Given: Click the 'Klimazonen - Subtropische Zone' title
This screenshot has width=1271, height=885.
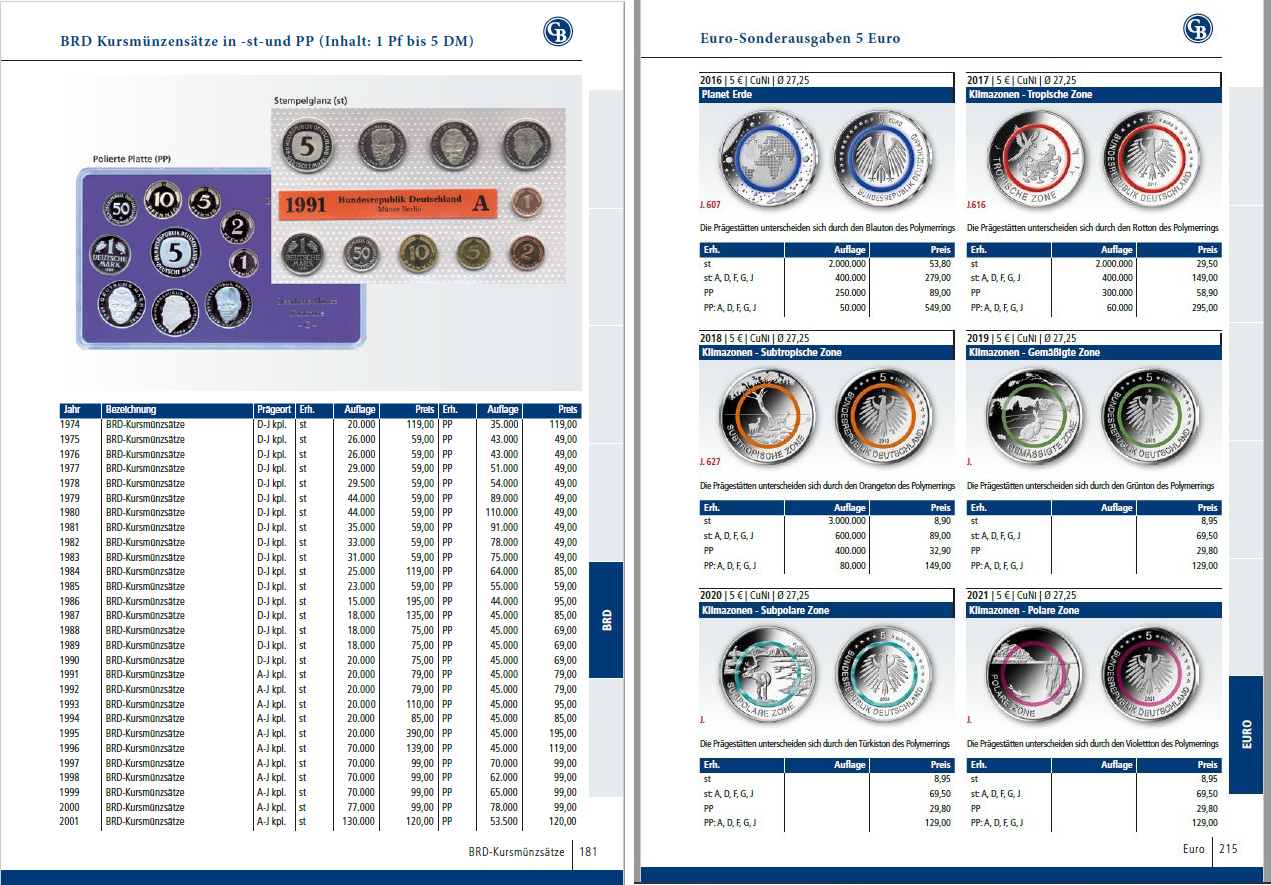Looking at the screenshot, I should tap(827, 353).
